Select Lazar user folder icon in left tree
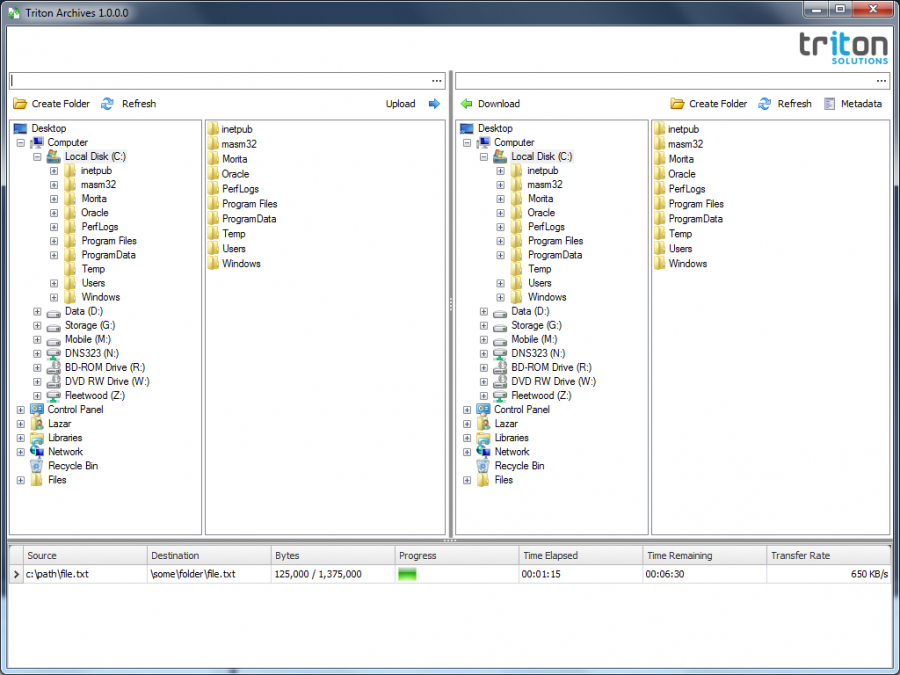The width and height of the screenshot is (900, 675). point(37,424)
